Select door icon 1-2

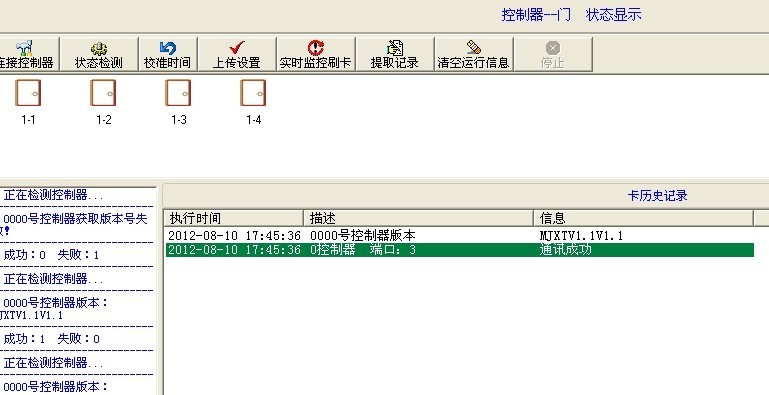(103, 102)
